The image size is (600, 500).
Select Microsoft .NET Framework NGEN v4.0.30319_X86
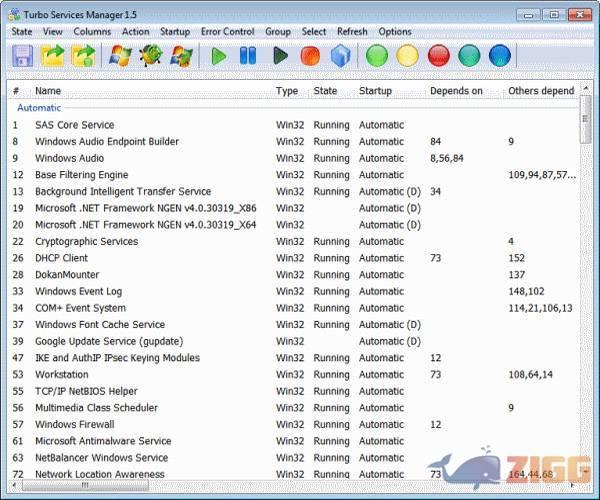[293, 208]
